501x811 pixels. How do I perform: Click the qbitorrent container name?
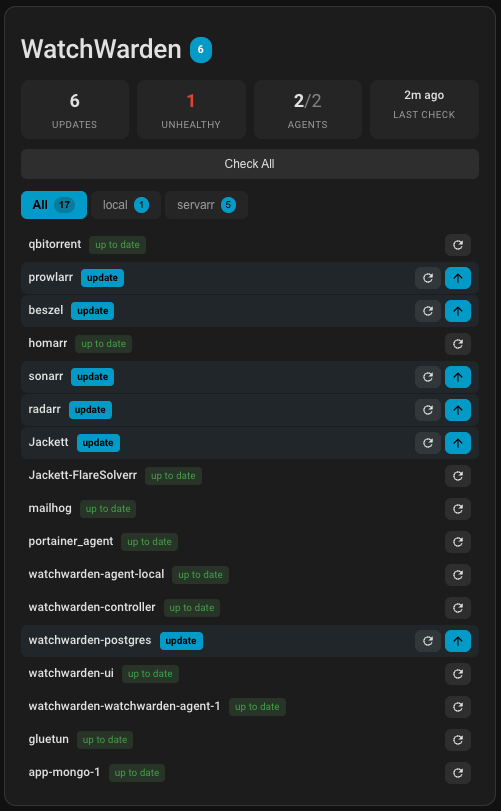55,244
